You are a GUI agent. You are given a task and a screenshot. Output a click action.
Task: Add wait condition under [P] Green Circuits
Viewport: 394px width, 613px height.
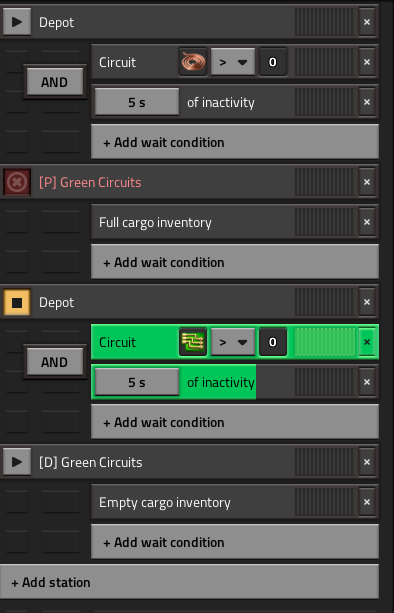click(x=235, y=262)
